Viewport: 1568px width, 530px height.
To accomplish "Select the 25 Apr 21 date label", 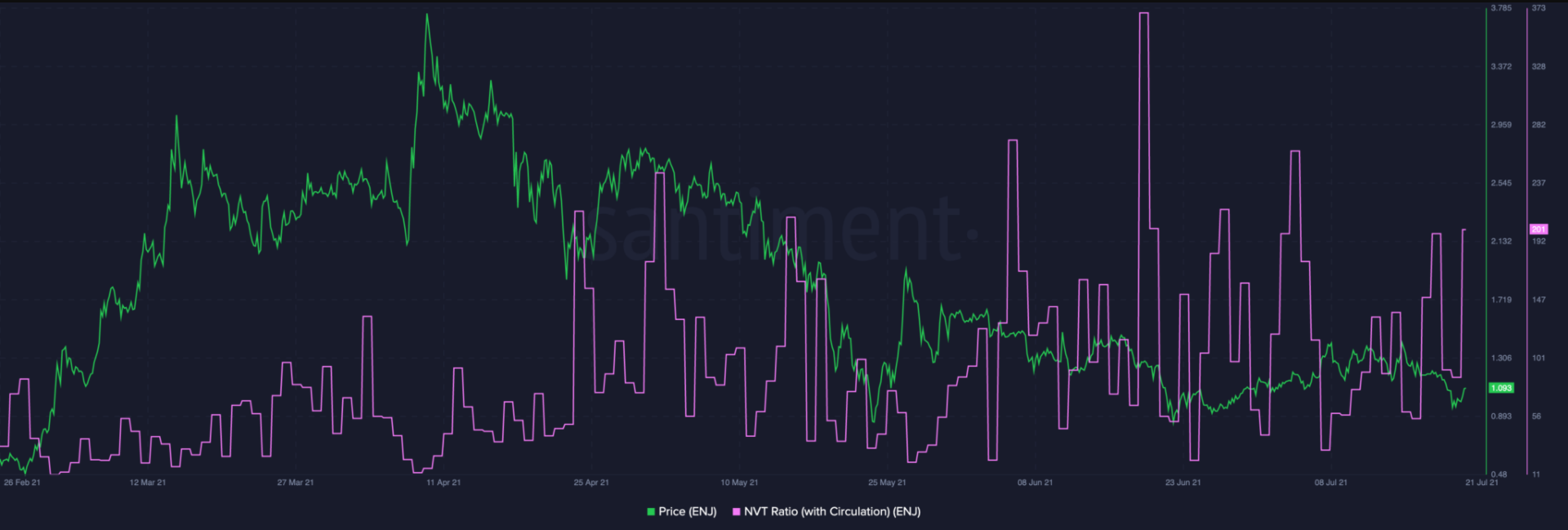I will (591, 483).
